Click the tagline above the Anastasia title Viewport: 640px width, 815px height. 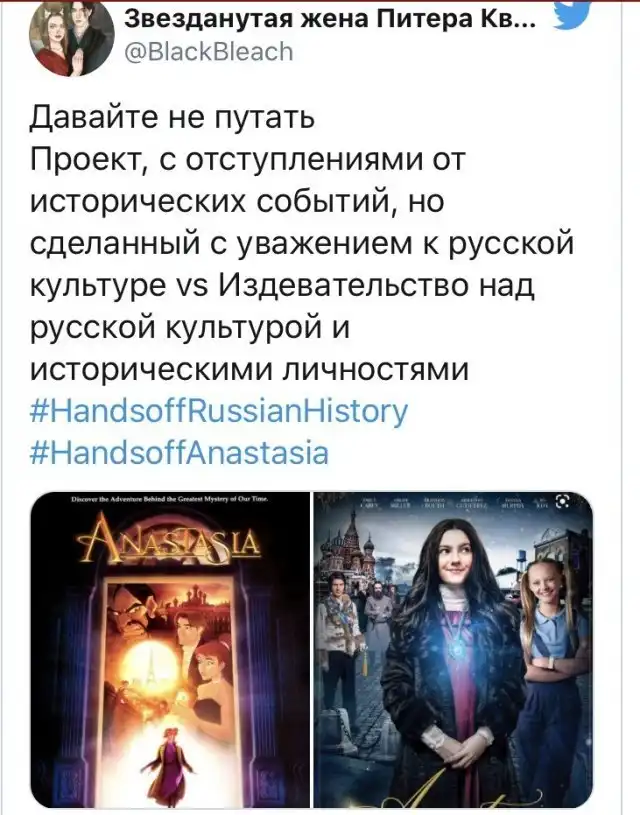170,499
